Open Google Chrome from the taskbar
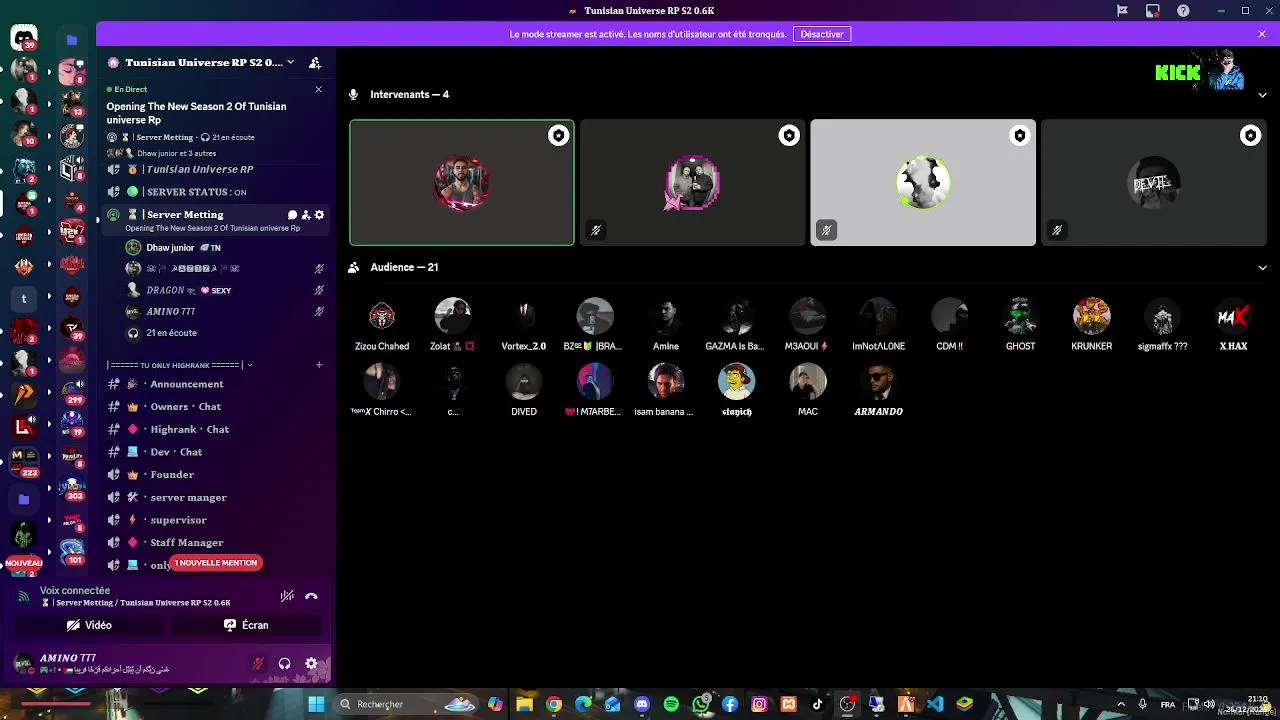Screen dimensions: 1280x720 (554, 704)
